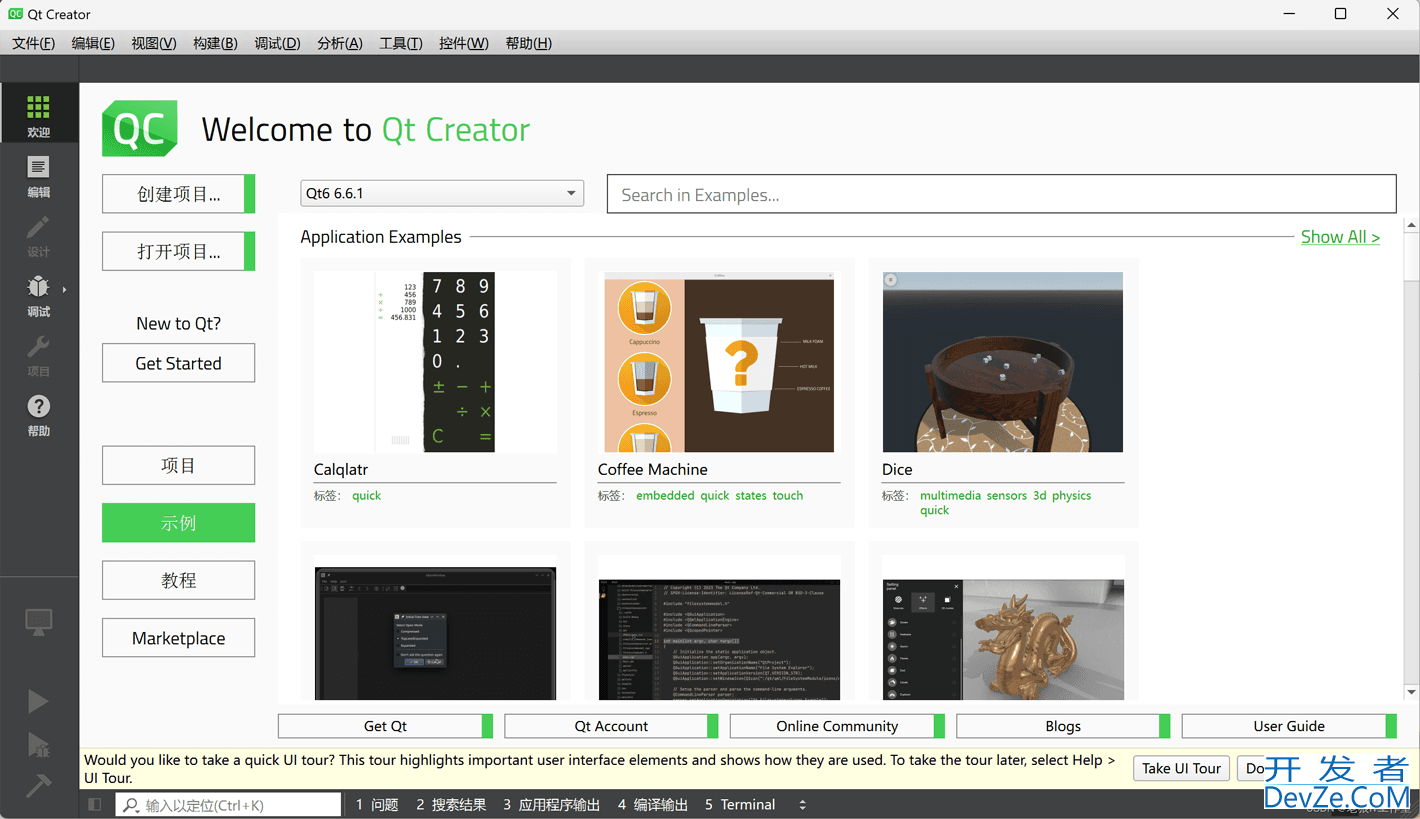Viewport: 1420px width, 819px height.
Task: Click the Take UI Tour button
Action: click(1181, 768)
